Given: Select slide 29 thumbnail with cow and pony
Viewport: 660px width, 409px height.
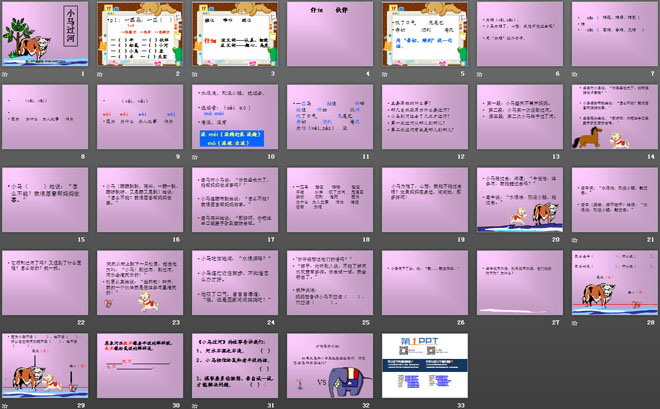Looking at the screenshot, I should [45, 366].
